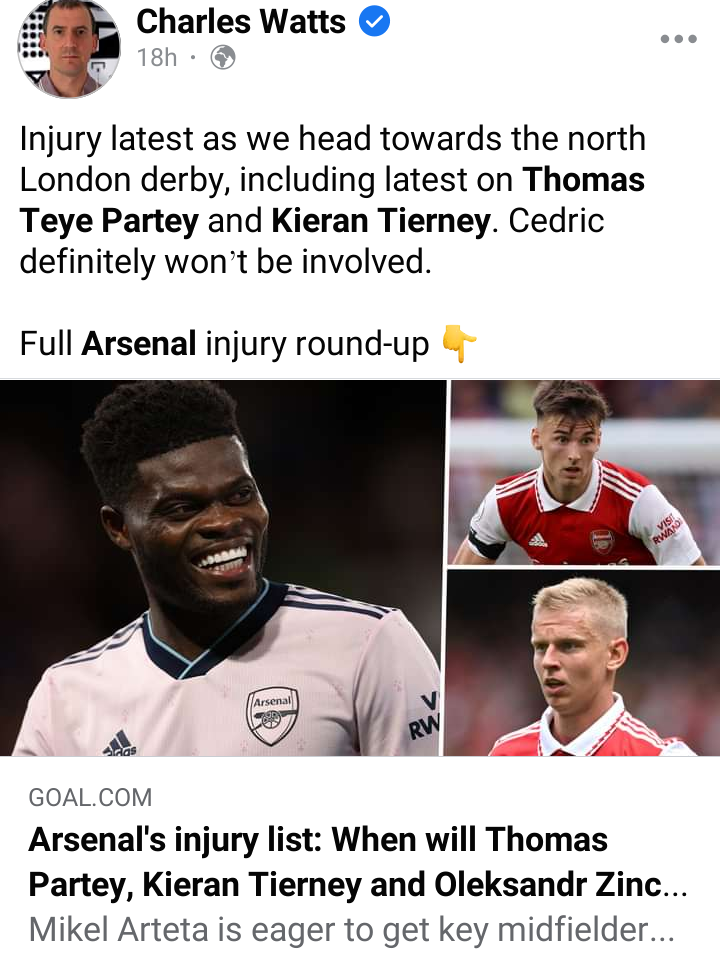Click the pointing down hand emoji

pos(459,344)
